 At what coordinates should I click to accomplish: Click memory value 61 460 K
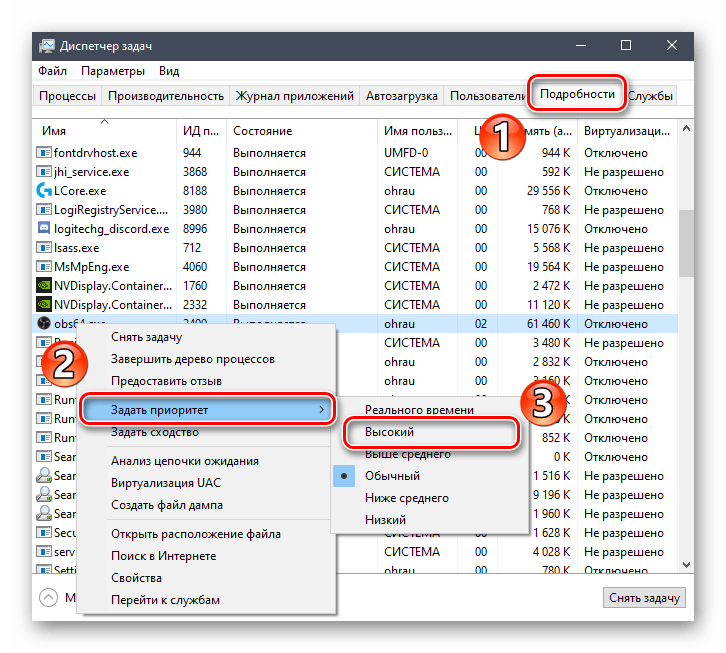point(548,324)
